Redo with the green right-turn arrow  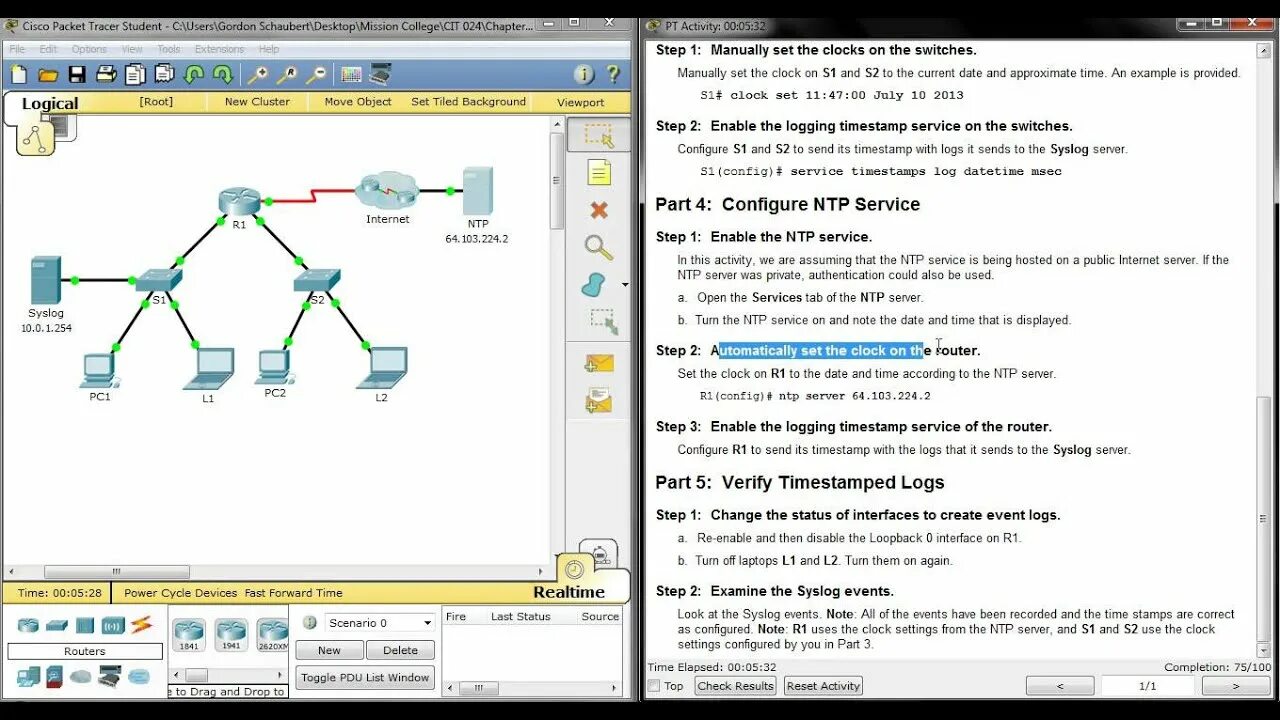click(x=222, y=74)
